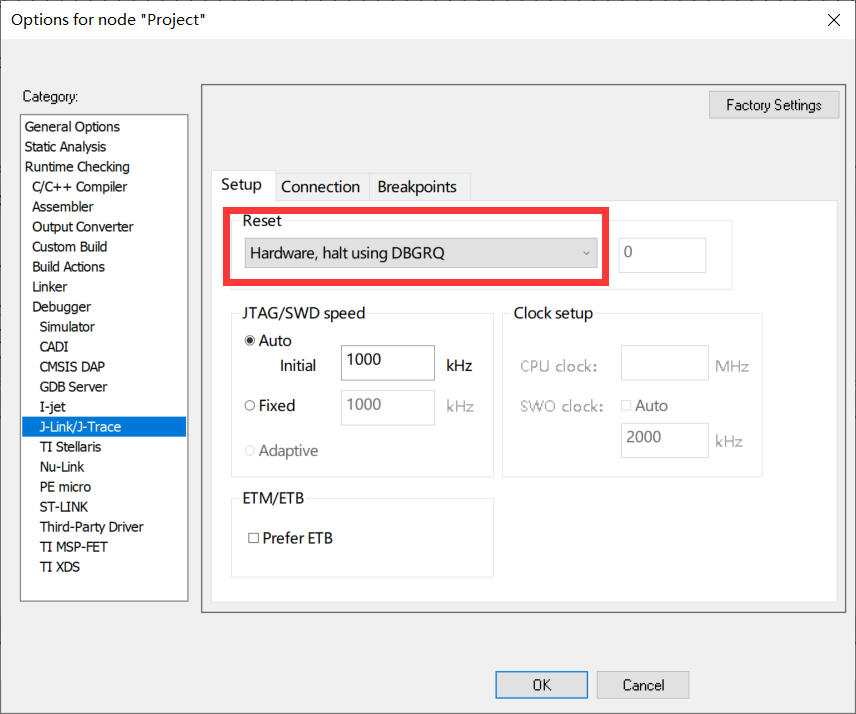856x714 pixels.
Task: Select ST-LINK driver in category list
Action: pyautogui.click(x=64, y=507)
